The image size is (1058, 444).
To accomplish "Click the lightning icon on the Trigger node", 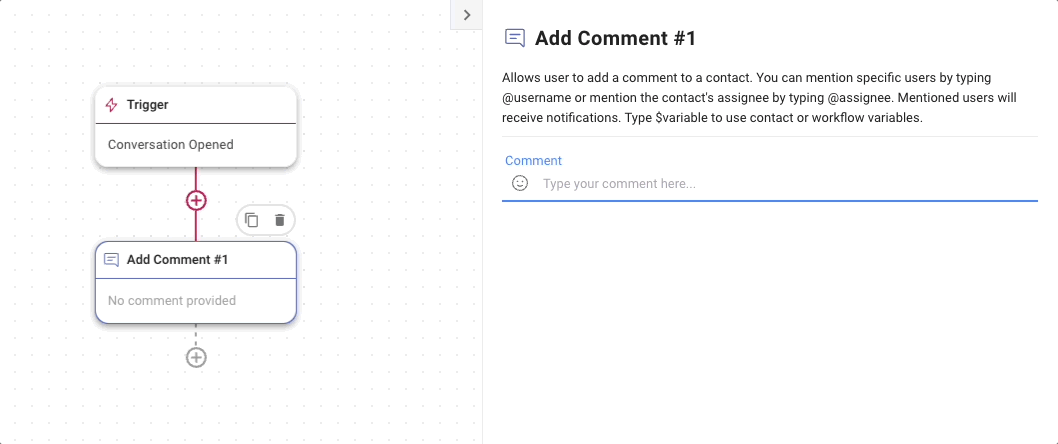I will point(112,105).
